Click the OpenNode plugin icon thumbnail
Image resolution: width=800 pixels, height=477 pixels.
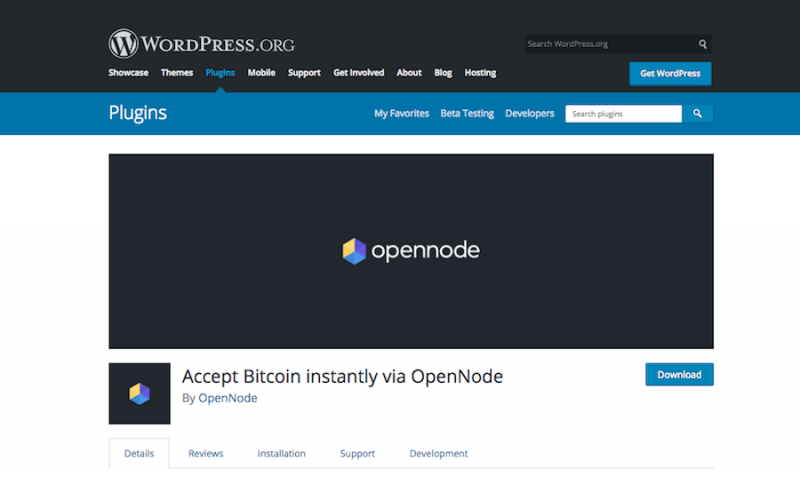[139, 393]
